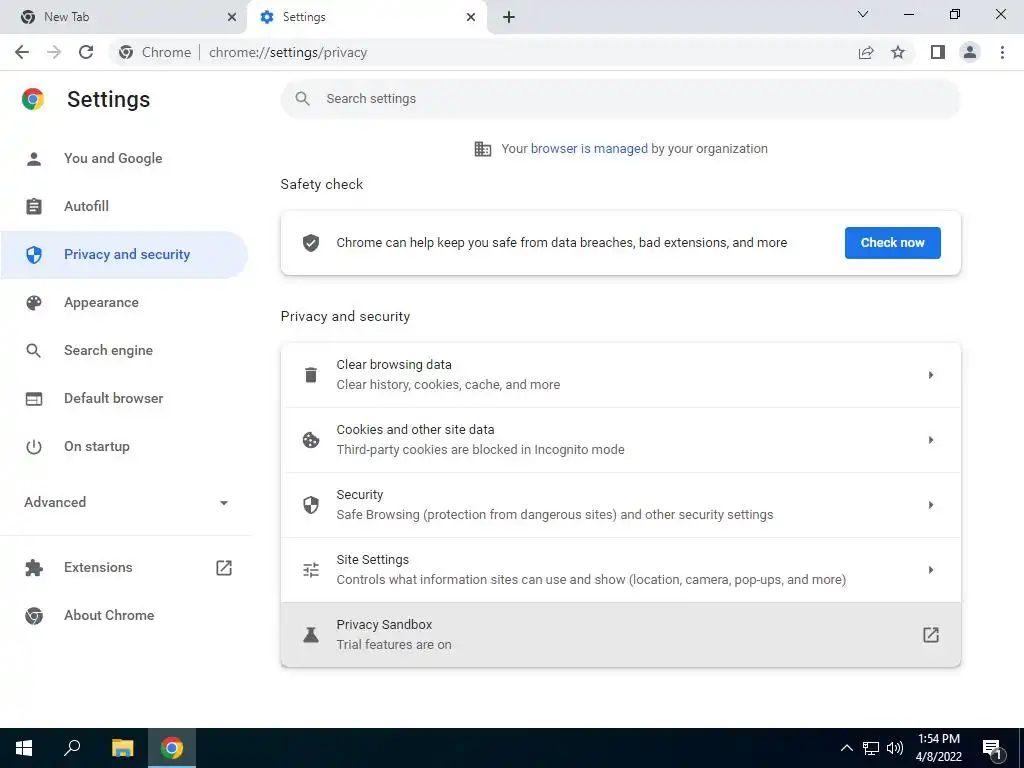Open You and Google settings
This screenshot has width=1024, height=768.
tap(124, 159)
